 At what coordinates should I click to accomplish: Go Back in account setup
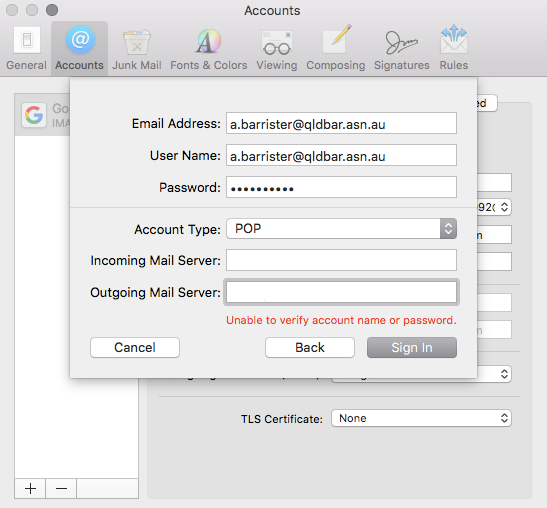(x=310, y=348)
